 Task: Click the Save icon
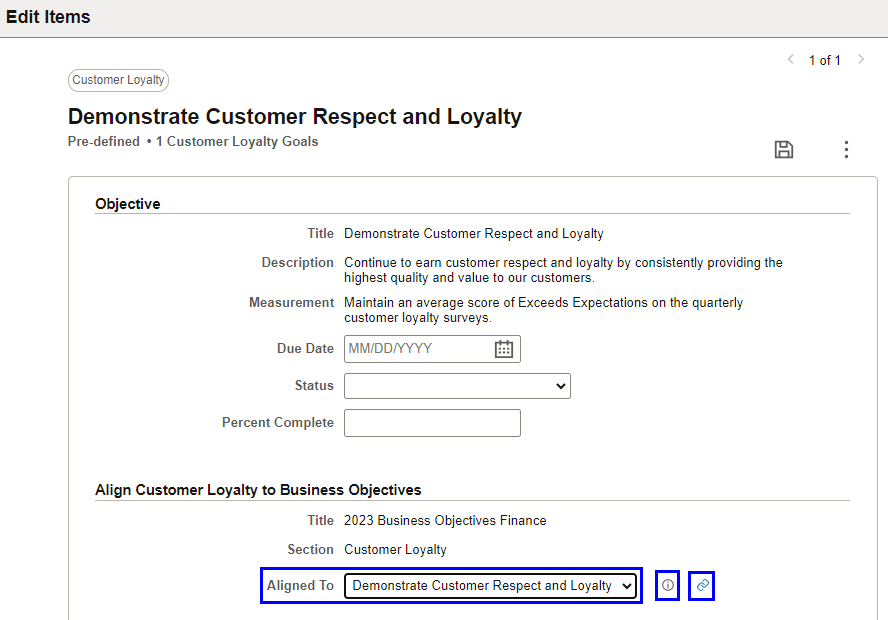coord(784,149)
